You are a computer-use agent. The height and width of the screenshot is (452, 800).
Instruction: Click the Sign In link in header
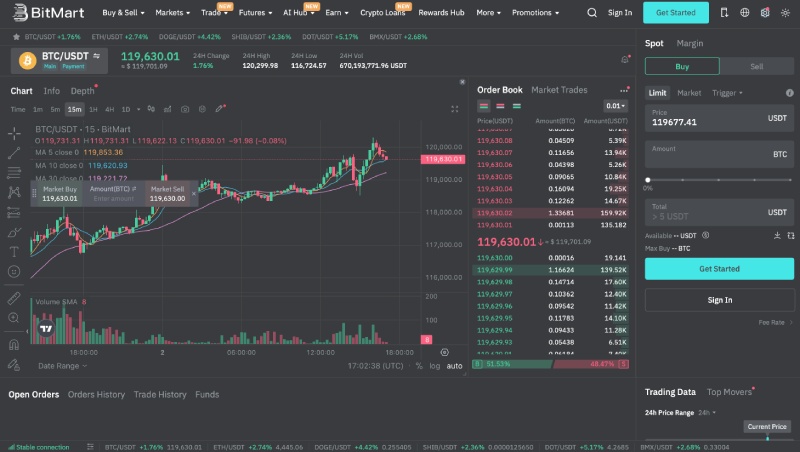[x=620, y=13]
